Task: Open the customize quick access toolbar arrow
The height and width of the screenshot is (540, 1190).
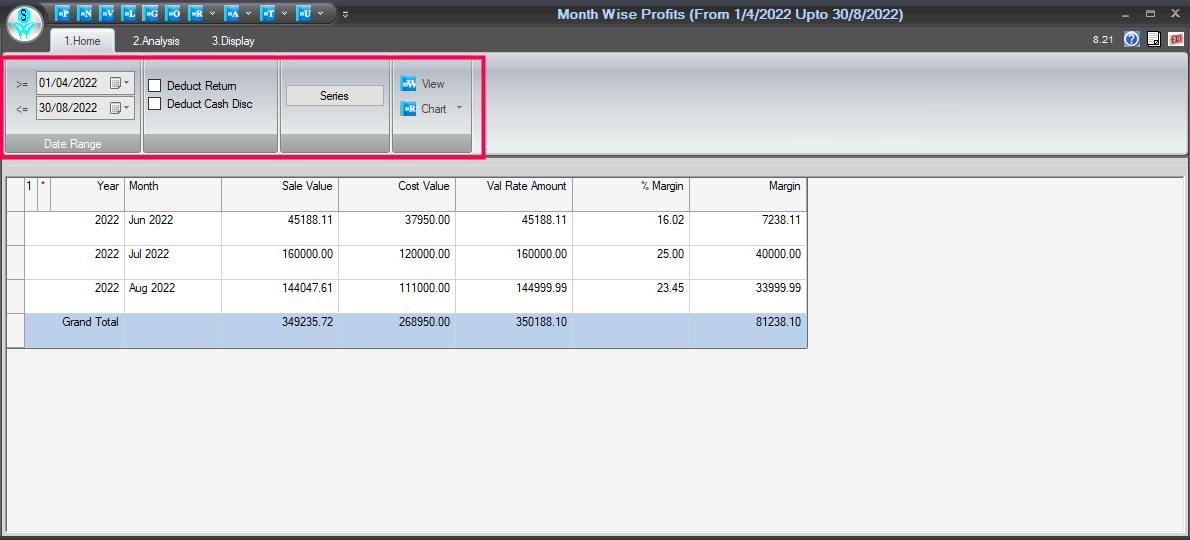Action: coord(345,14)
